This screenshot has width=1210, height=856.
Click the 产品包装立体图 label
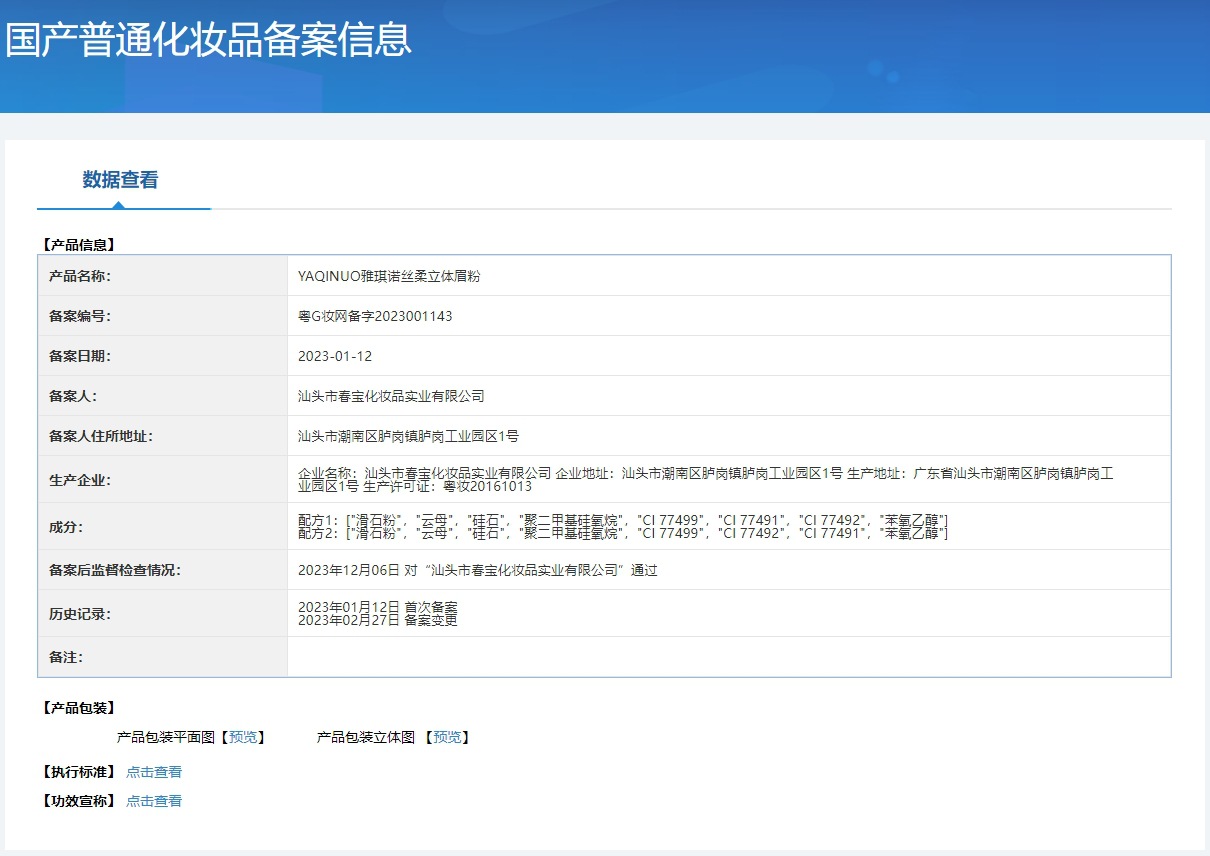(x=366, y=737)
